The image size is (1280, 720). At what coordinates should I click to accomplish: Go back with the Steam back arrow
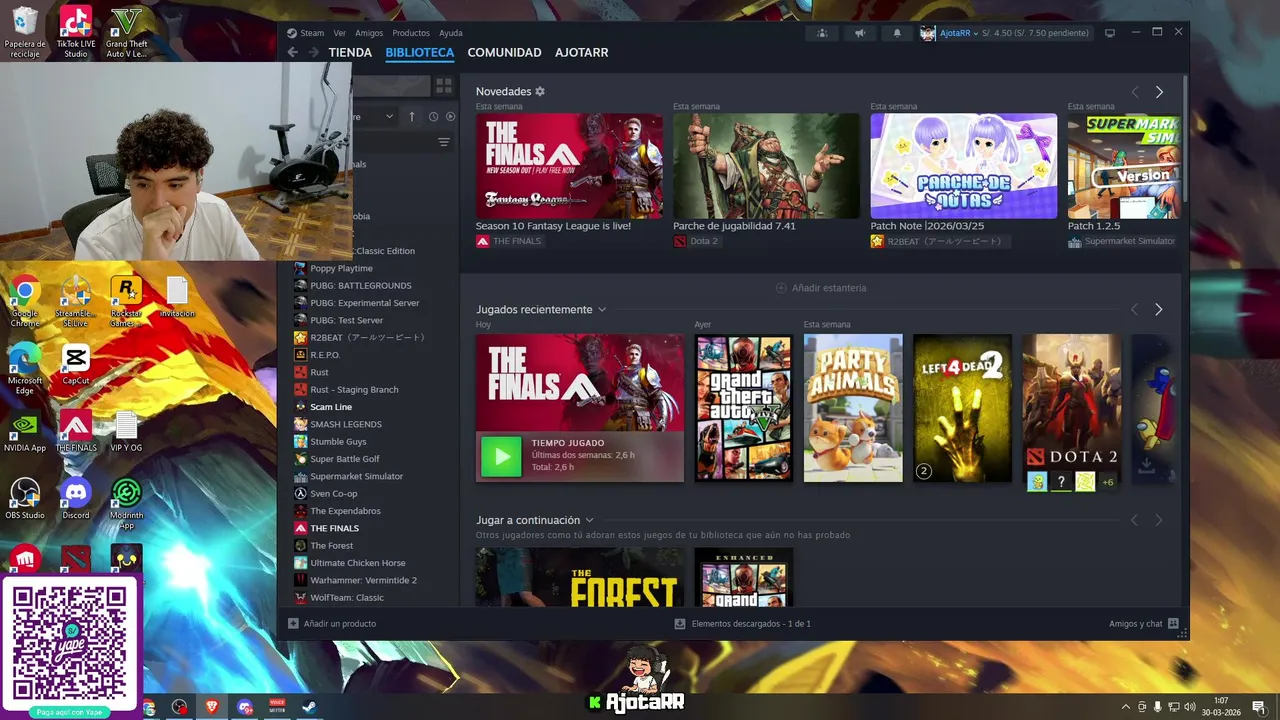point(292,52)
